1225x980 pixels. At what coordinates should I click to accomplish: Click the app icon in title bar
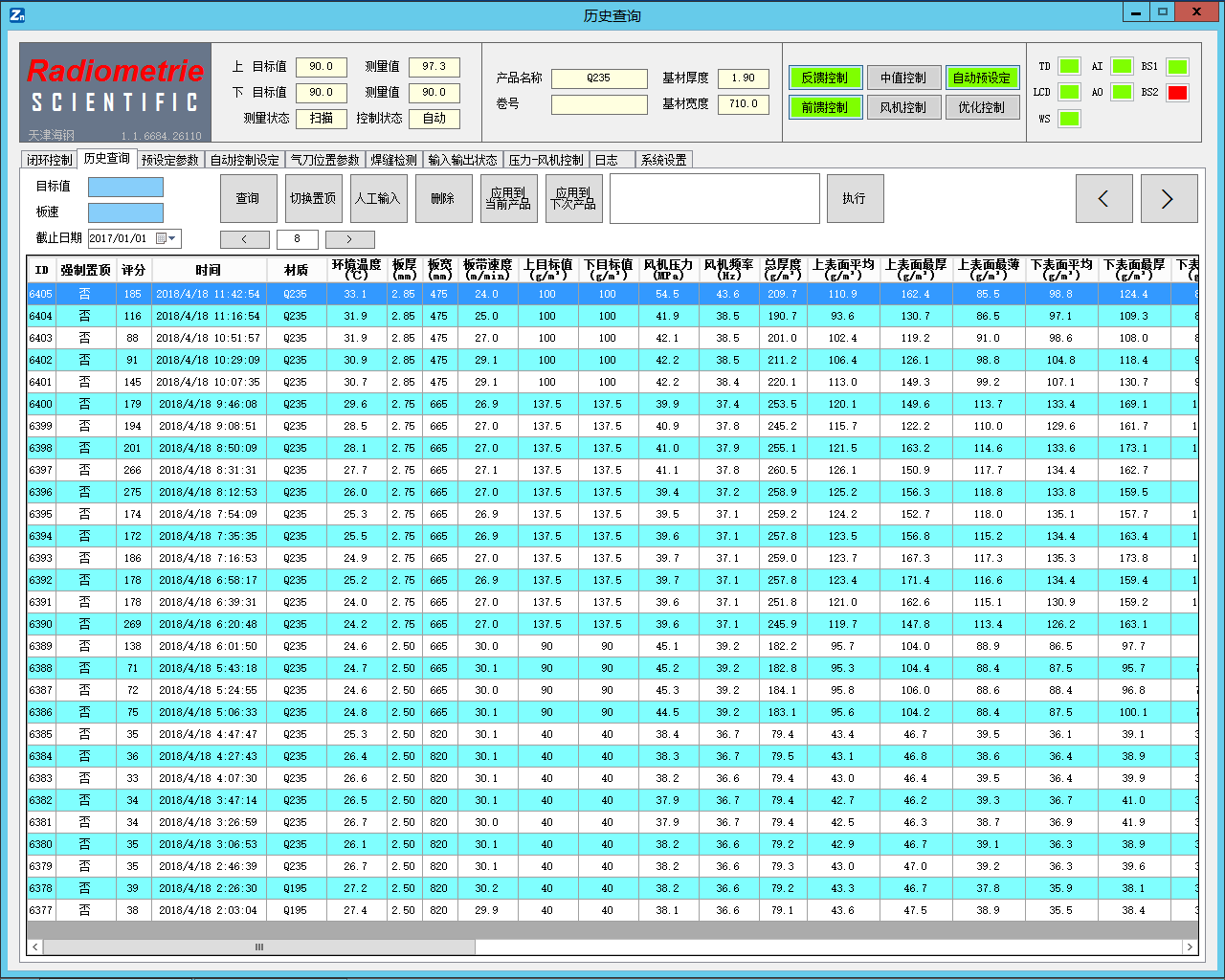16,14
